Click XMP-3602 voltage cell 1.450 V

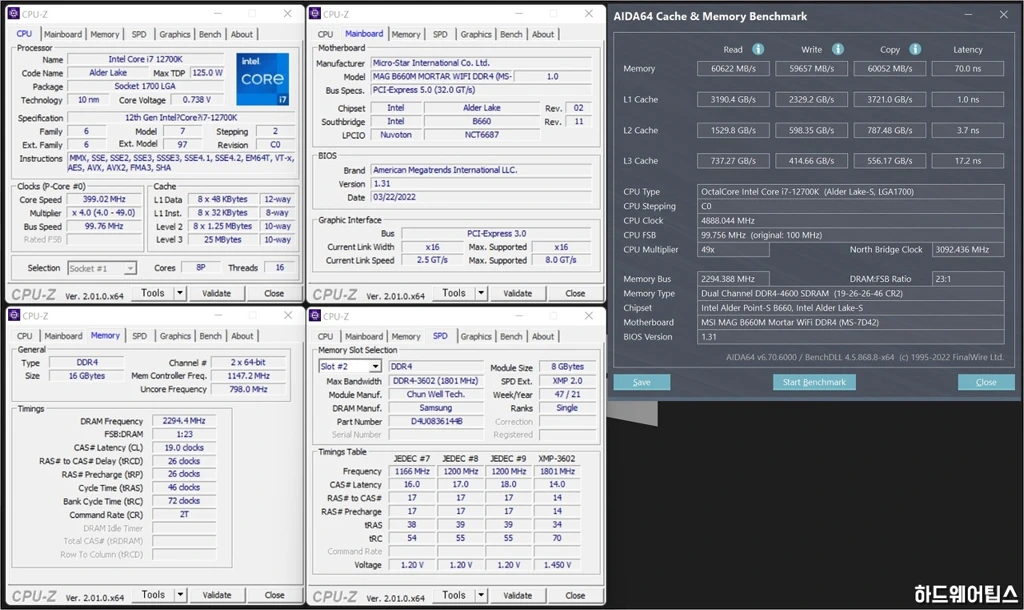click(x=557, y=565)
